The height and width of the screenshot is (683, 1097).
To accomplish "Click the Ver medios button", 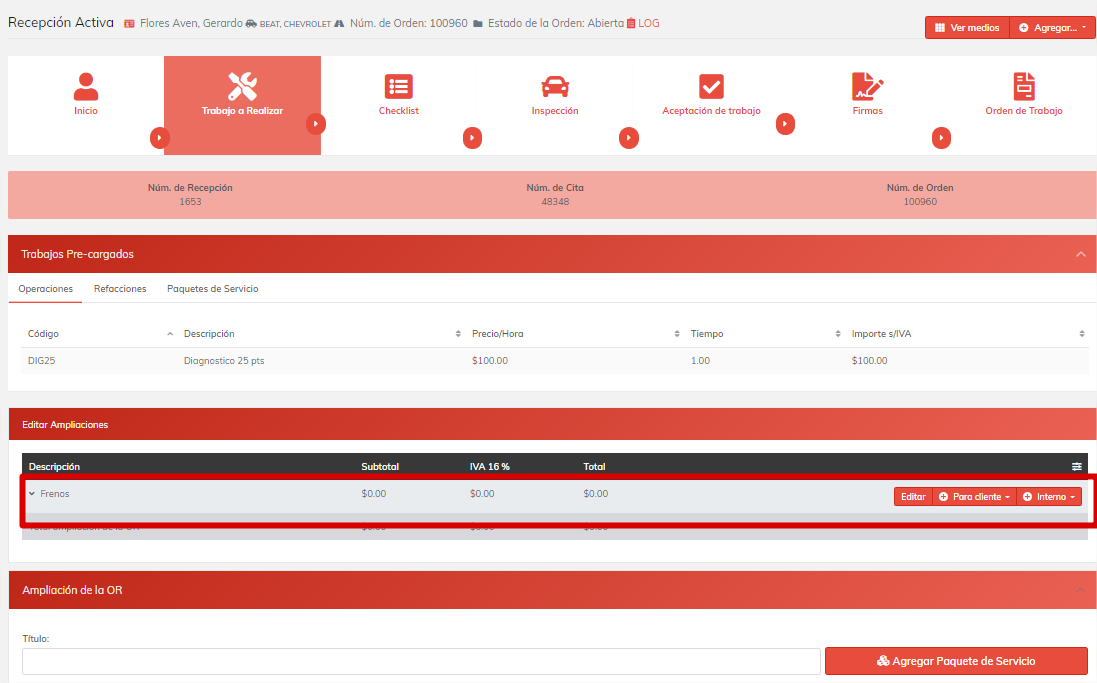I will point(967,28).
